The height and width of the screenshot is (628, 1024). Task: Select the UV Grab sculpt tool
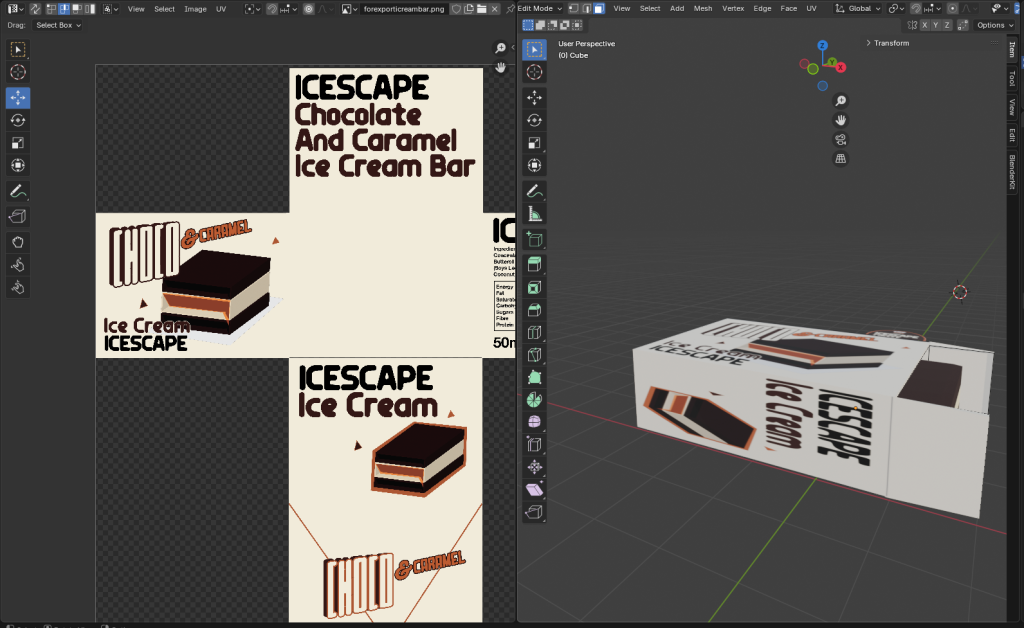pyautogui.click(x=18, y=242)
